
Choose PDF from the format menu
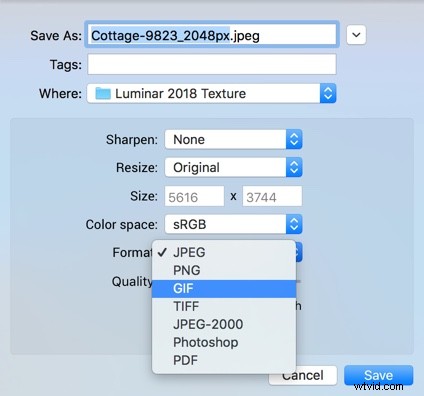pos(224,360)
